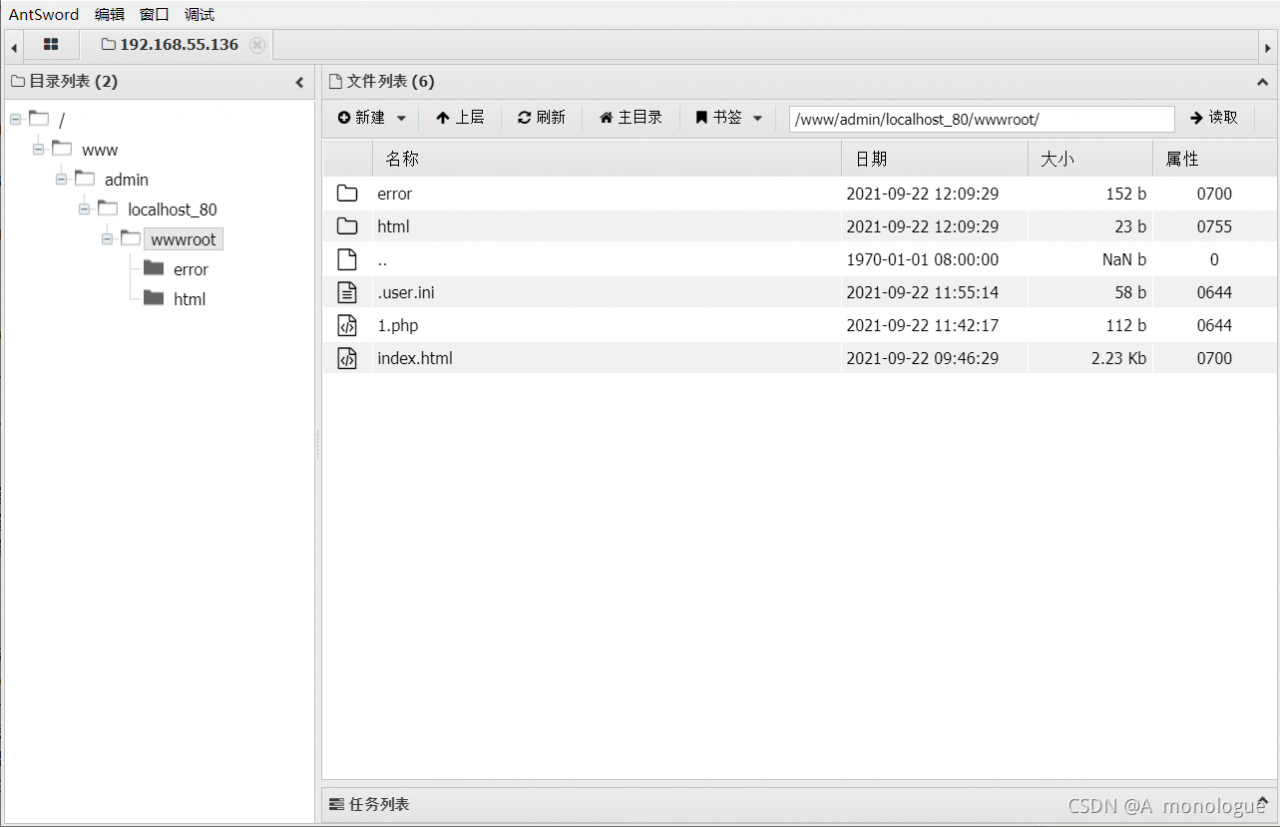
Task: Select the index.html file name
Action: click(x=415, y=358)
